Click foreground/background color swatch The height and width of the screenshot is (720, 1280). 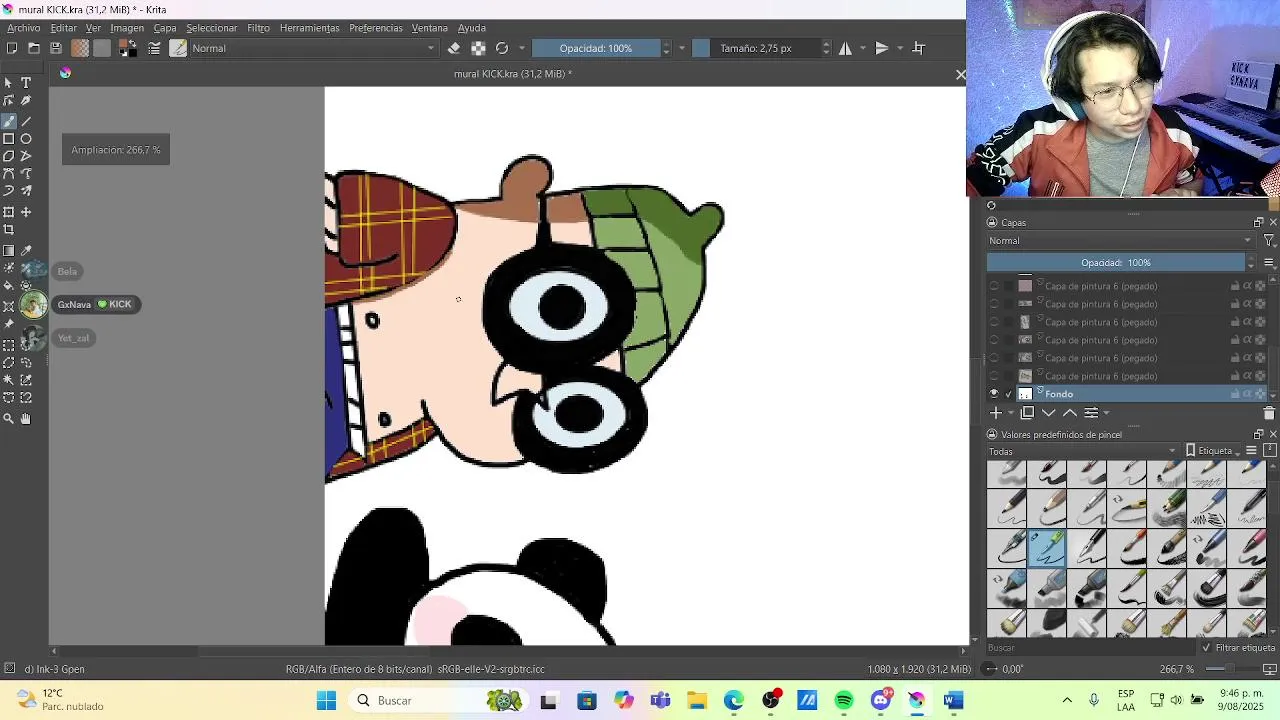tap(127, 48)
